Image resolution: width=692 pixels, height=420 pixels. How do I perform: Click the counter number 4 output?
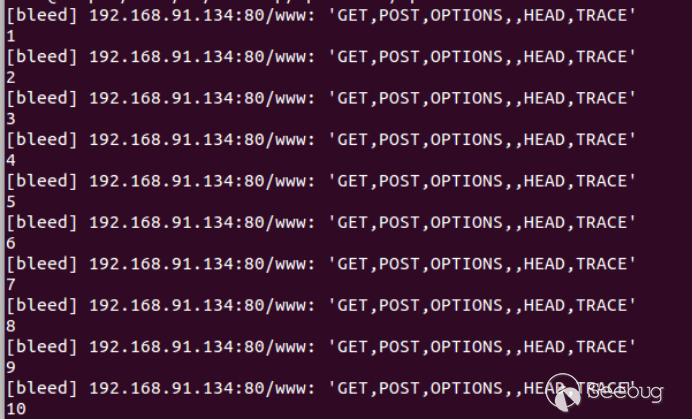(x=11, y=161)
